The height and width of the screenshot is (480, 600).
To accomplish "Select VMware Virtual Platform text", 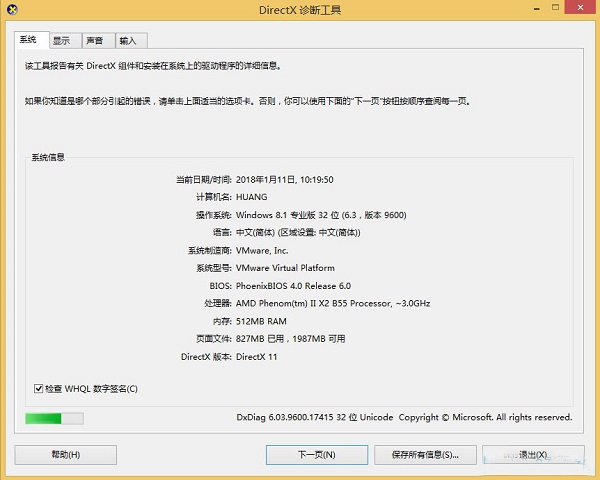I will click(x=285, y=268).
